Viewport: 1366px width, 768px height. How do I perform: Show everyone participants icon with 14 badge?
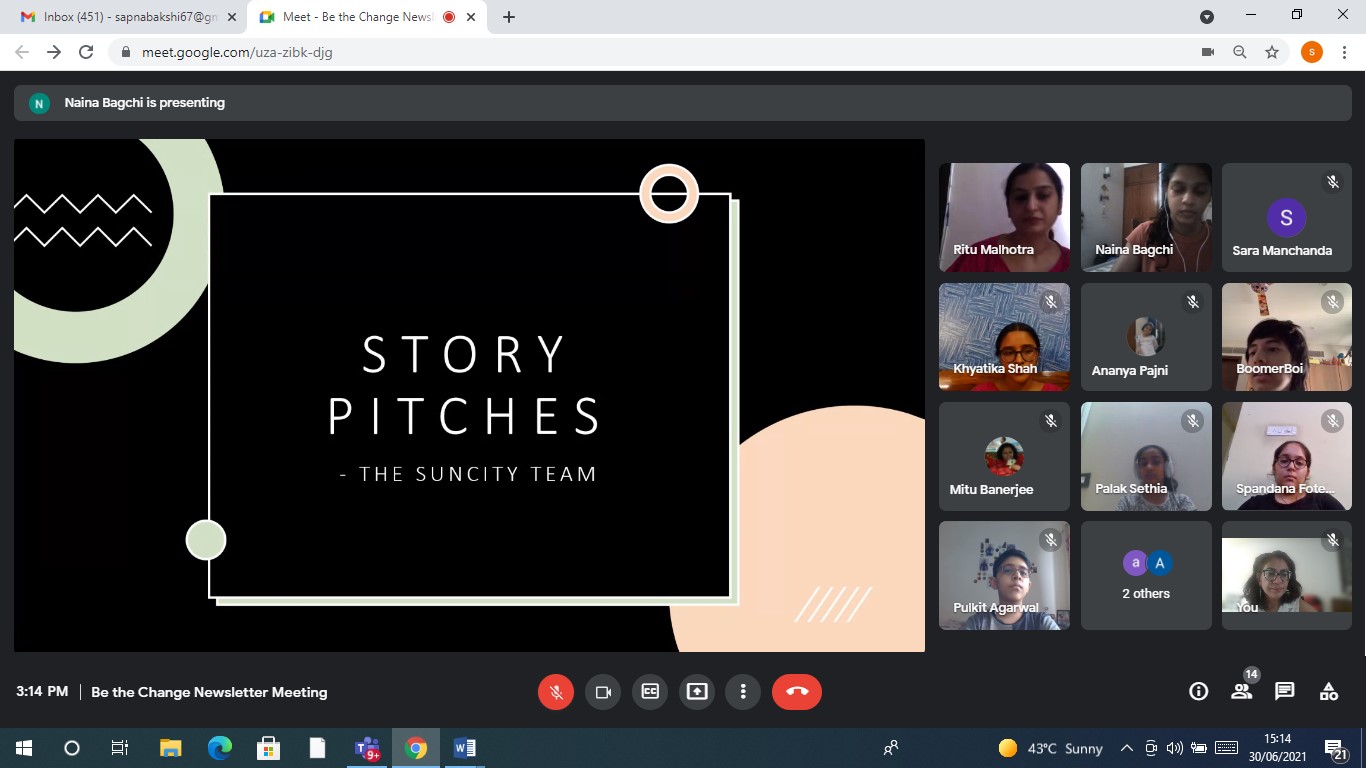(1242, 690)
